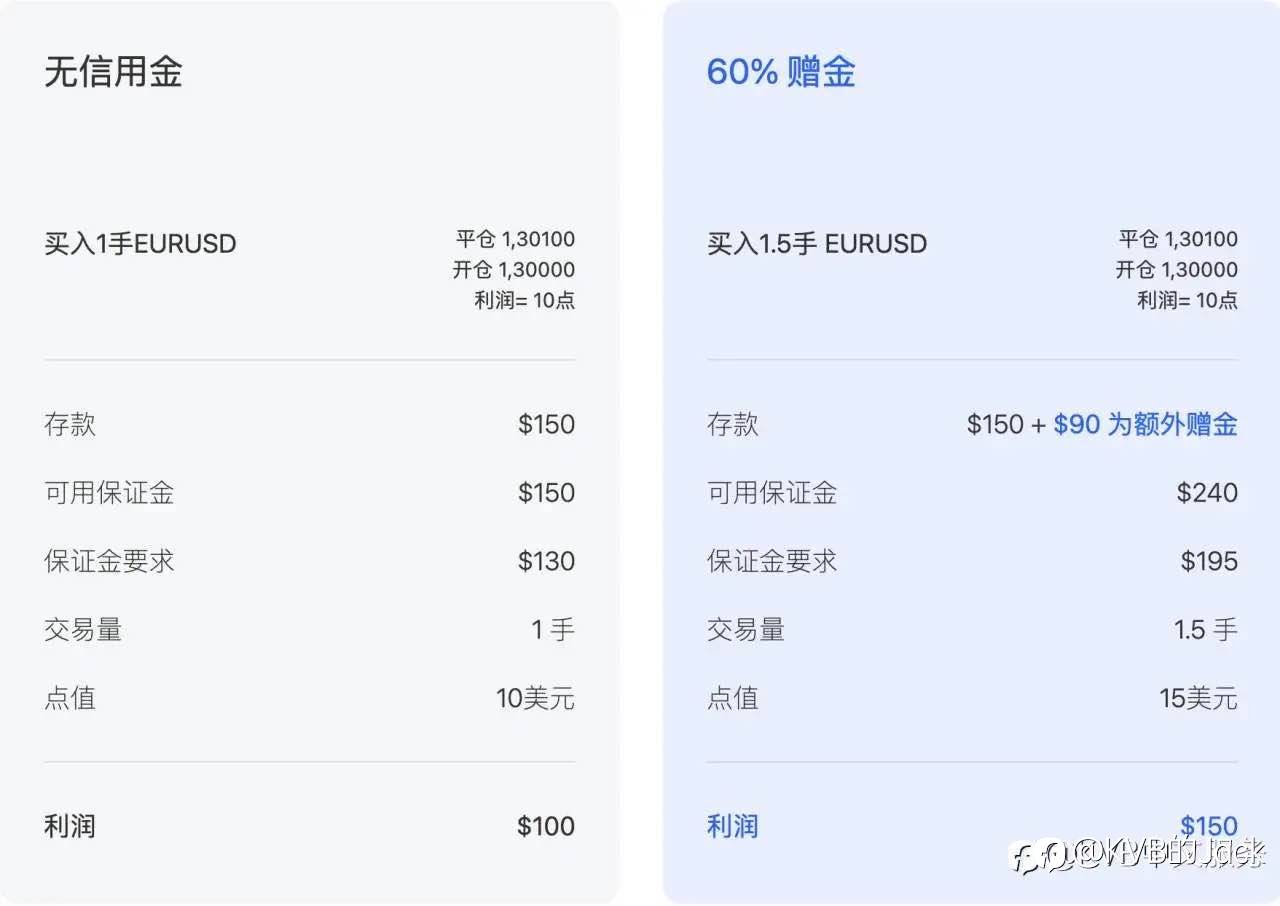Click the 1 手 交易量 value
This screenshot has height=906, width=1280.
tap(553, 630)
